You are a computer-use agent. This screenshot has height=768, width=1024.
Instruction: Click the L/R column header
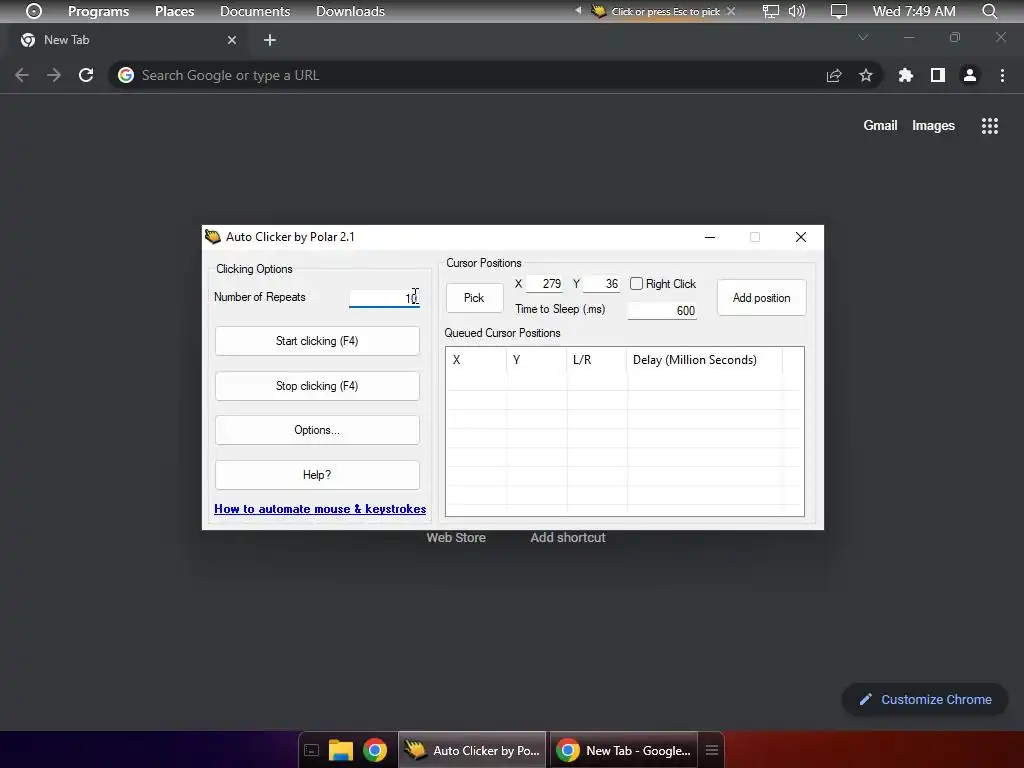[x=596, y=360]
